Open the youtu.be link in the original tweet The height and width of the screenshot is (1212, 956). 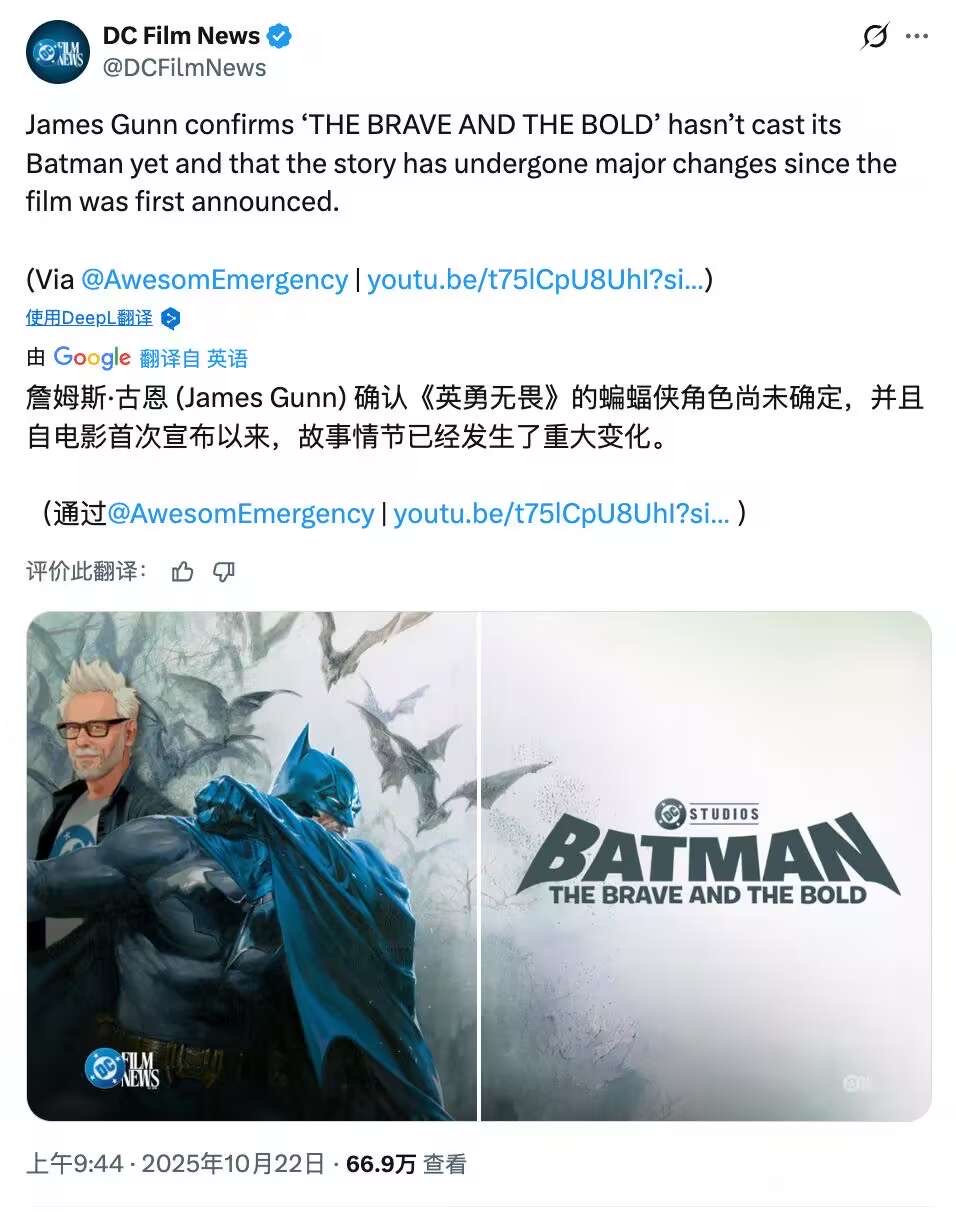pyautogui.click(x=535, y=279)
